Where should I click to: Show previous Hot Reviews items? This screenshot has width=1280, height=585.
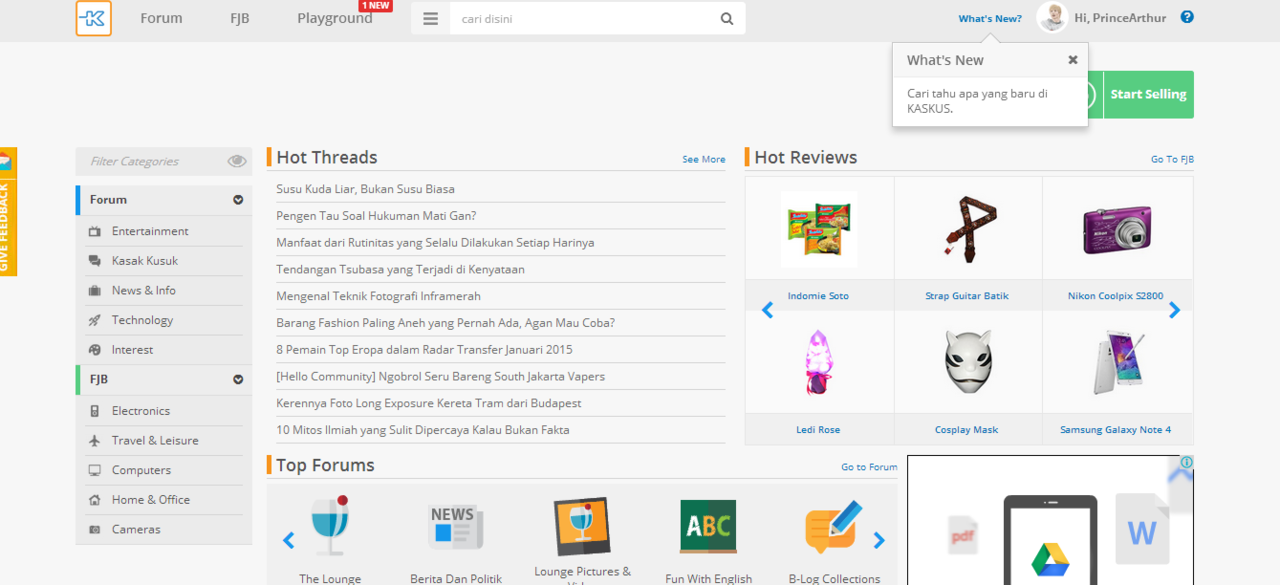(x=768, y=310)
